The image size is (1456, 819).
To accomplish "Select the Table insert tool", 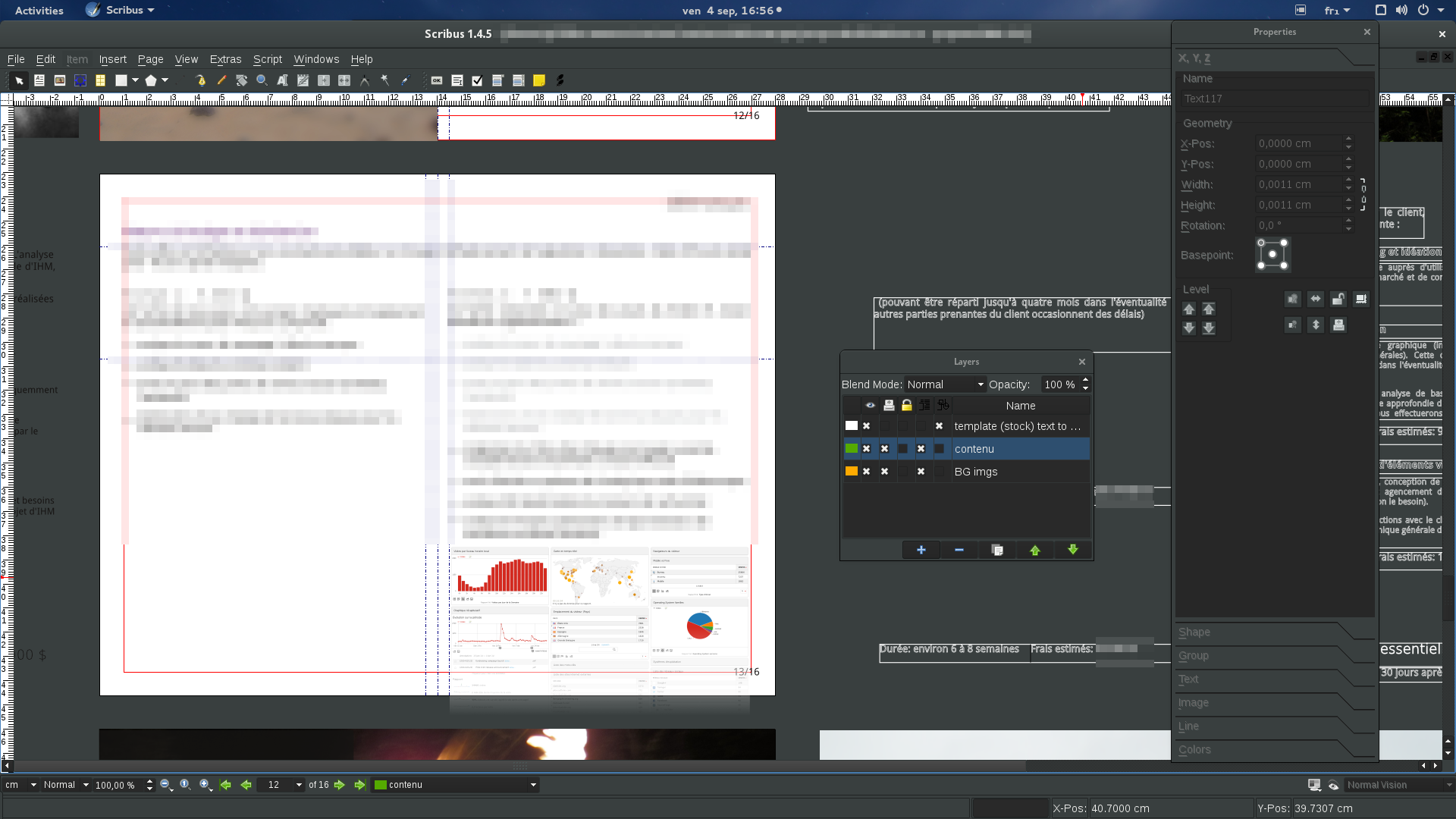I will 100,80.
